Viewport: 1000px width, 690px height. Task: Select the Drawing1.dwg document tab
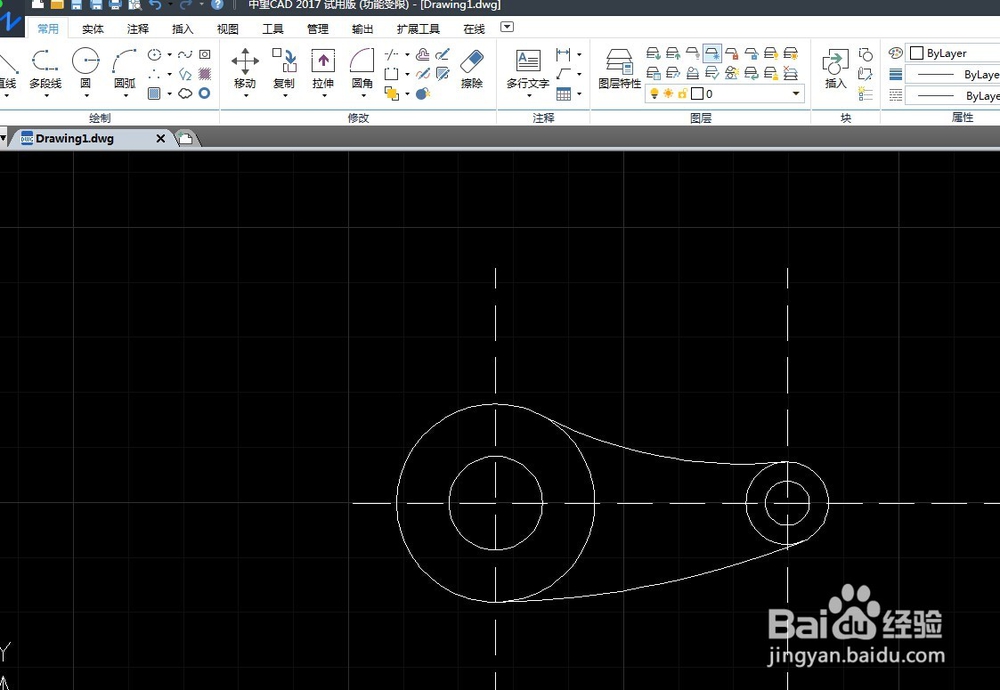point(75,138)
